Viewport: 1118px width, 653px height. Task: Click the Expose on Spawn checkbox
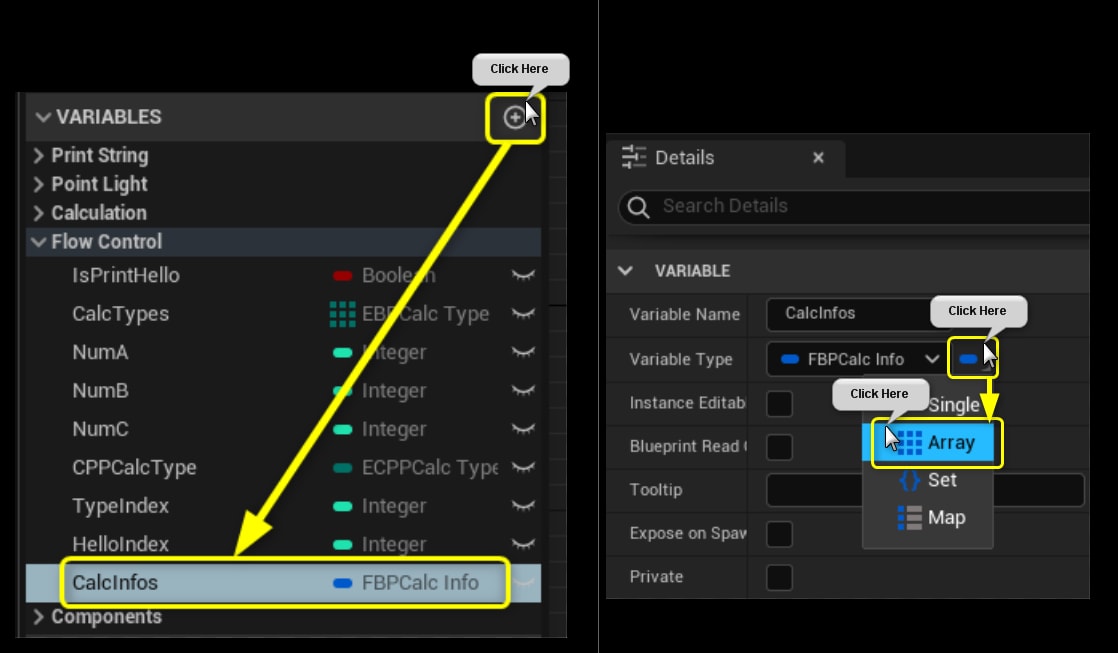779,533
